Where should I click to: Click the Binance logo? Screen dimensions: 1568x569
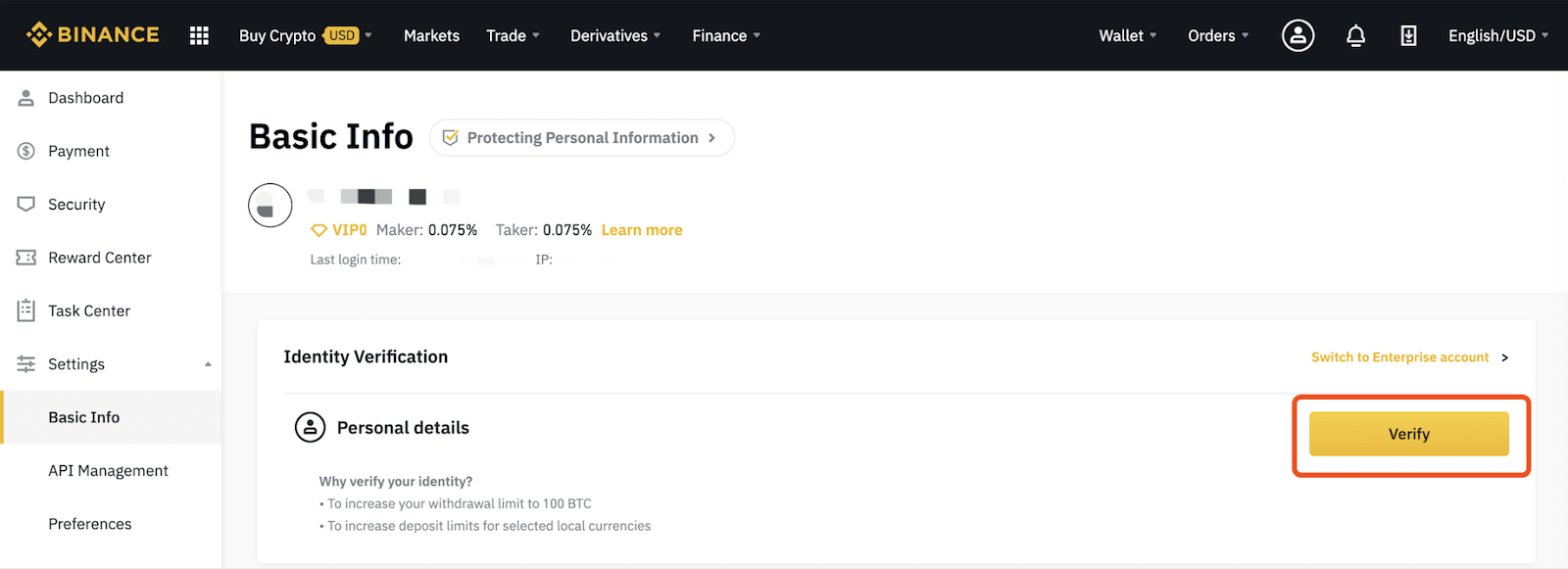(x=93, y=35)
